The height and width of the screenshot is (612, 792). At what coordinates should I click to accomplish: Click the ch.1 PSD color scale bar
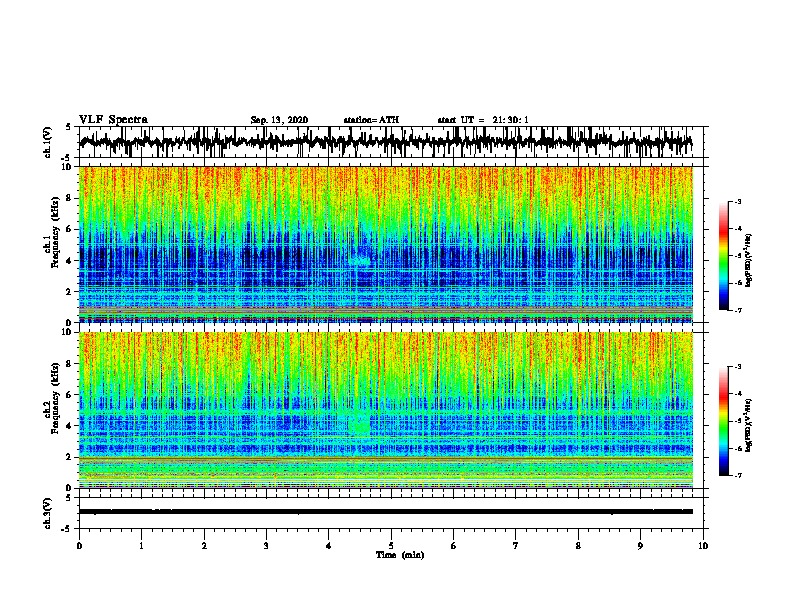[724, 256]
